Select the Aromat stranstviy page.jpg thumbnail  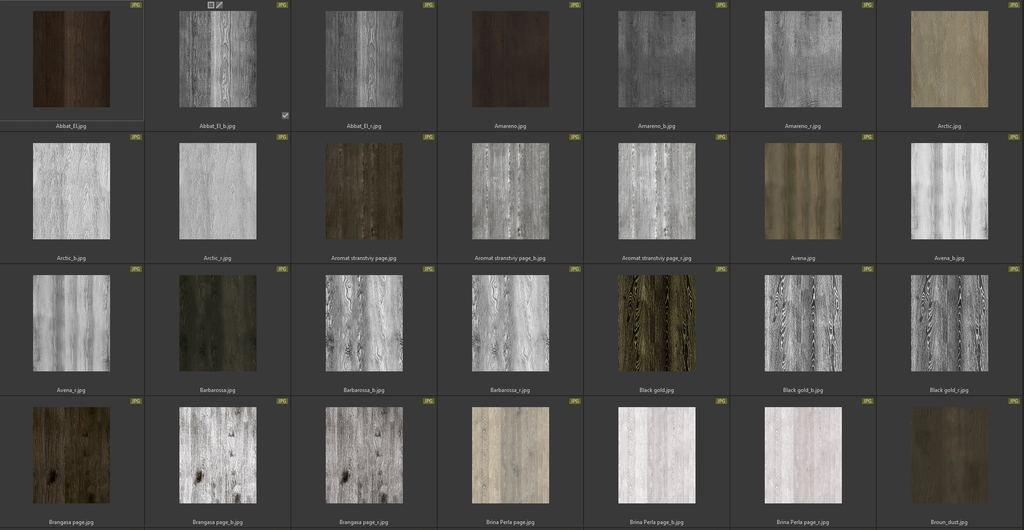(364, 191)
